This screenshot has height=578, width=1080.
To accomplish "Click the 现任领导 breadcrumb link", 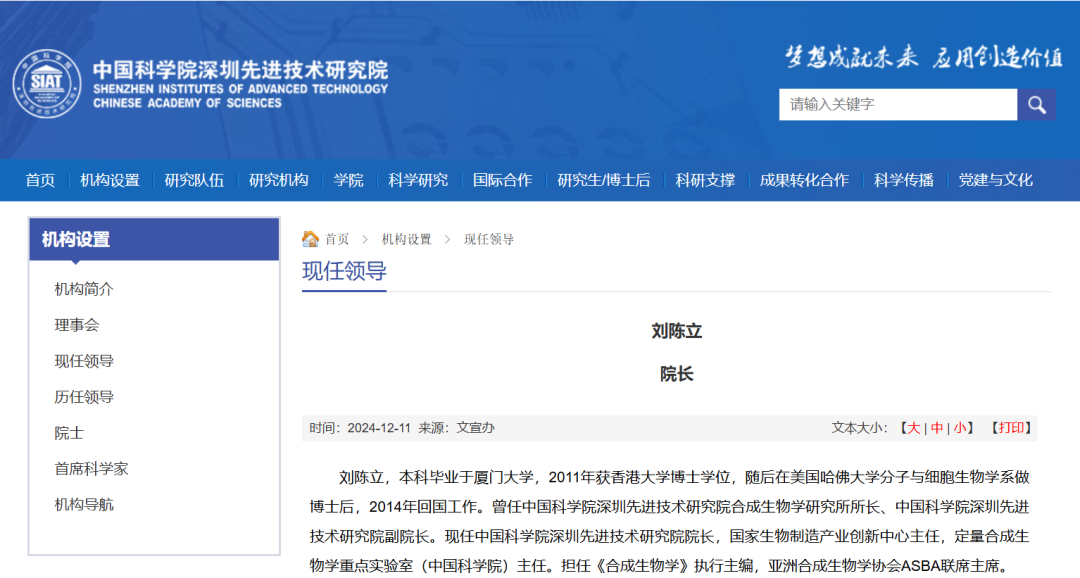I will tap(489, 239).
